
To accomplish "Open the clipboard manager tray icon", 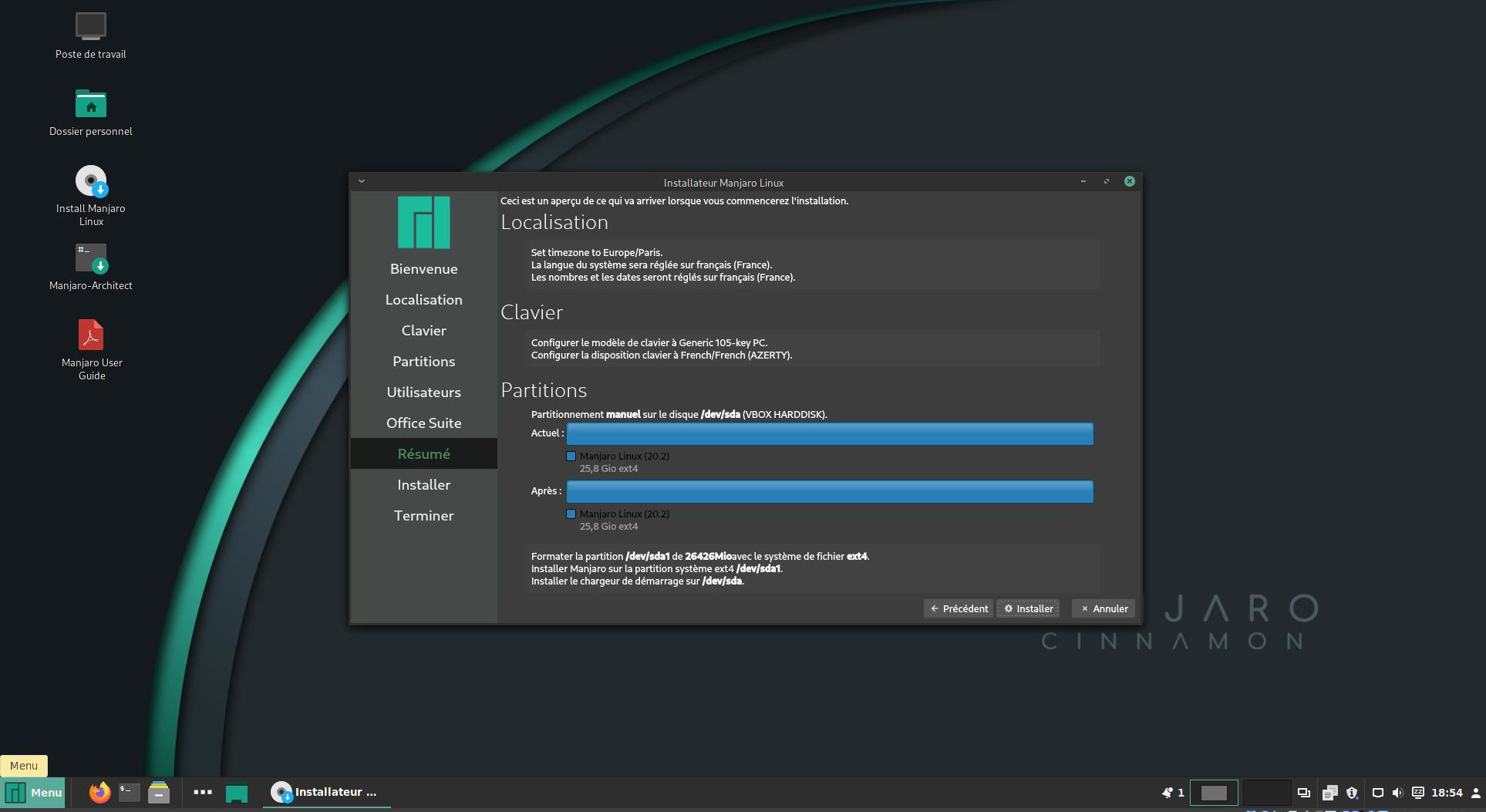I will coord(1329,792).
